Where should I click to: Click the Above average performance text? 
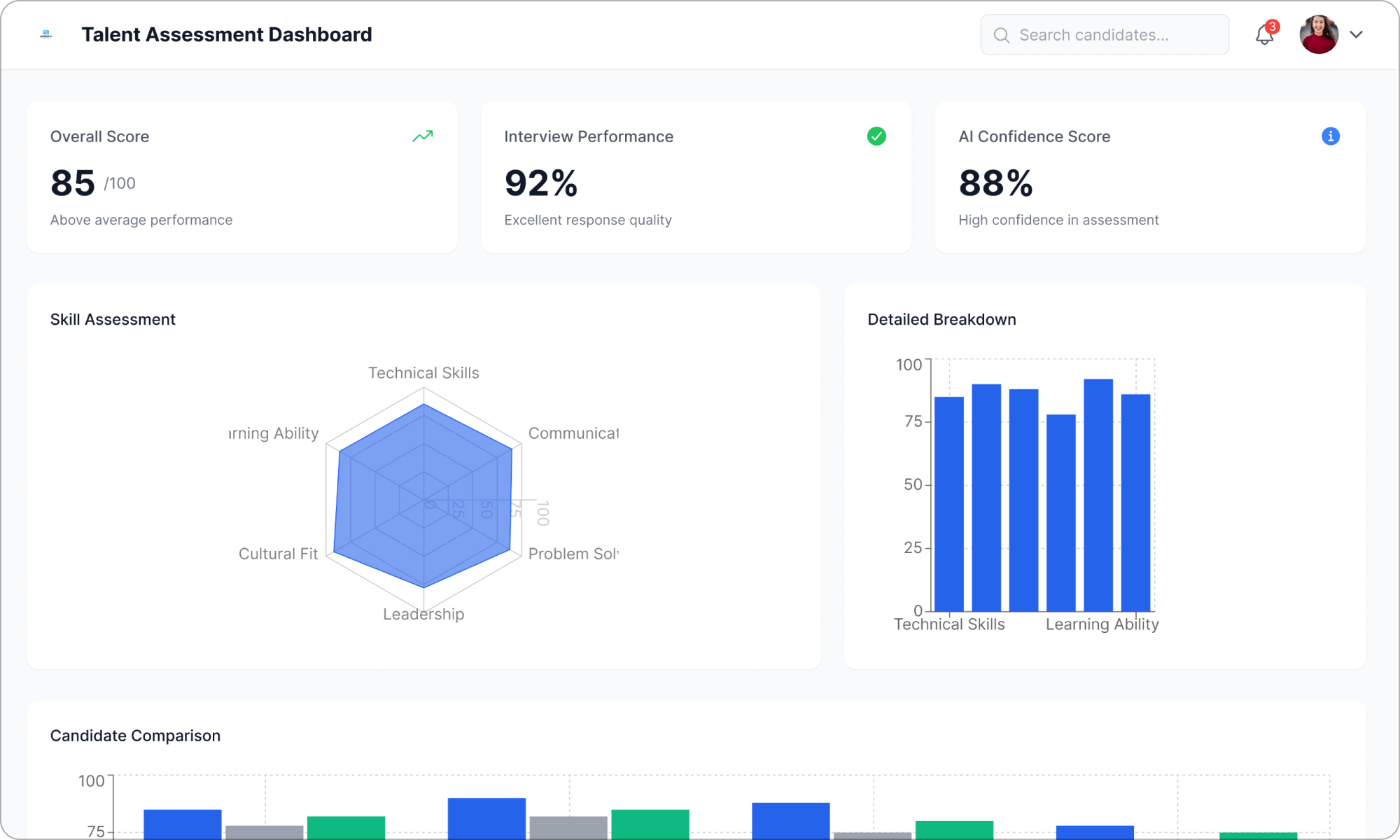pos(141,219)
